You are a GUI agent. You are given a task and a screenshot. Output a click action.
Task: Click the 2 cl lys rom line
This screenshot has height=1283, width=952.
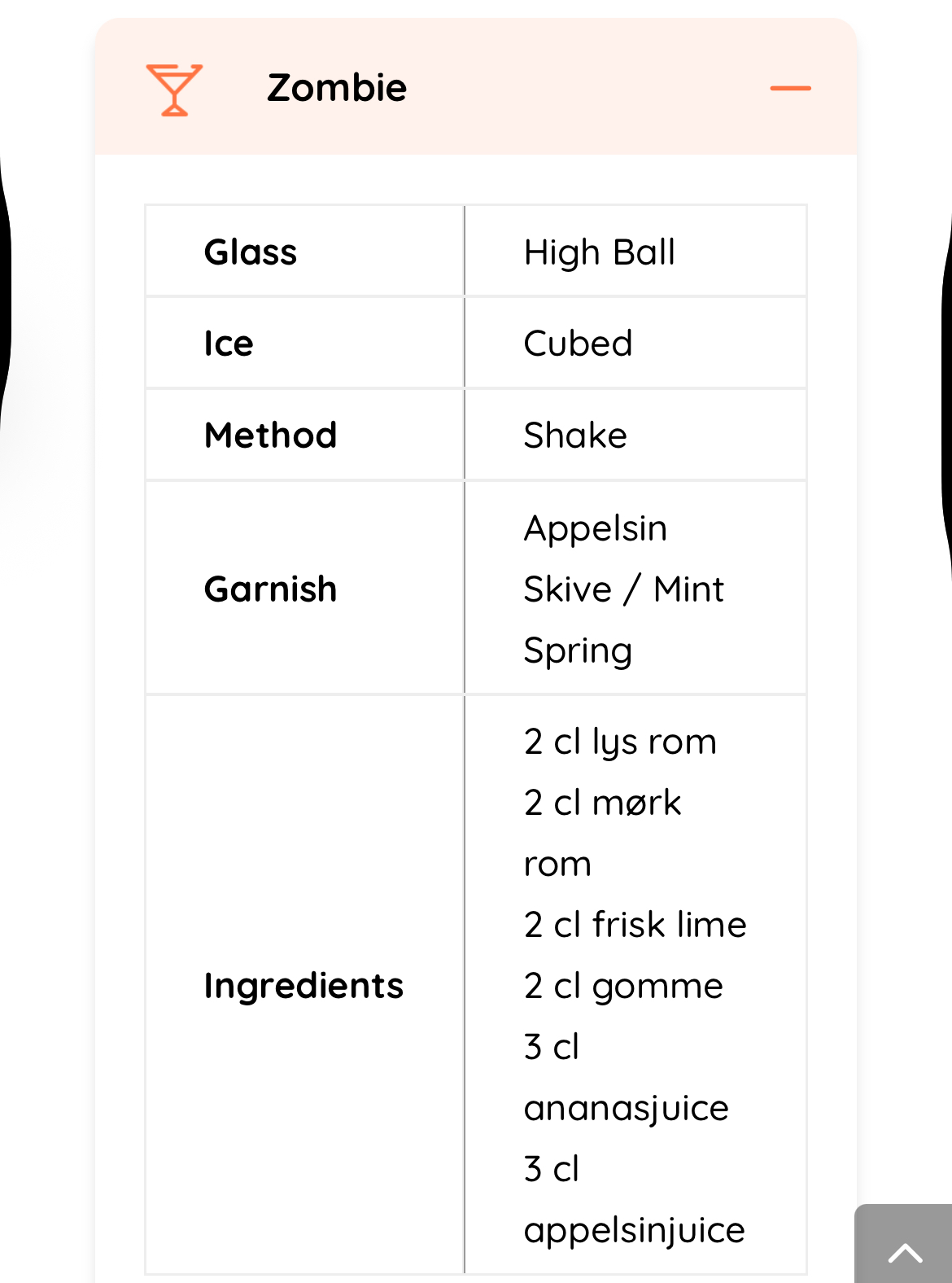(620, 742)
